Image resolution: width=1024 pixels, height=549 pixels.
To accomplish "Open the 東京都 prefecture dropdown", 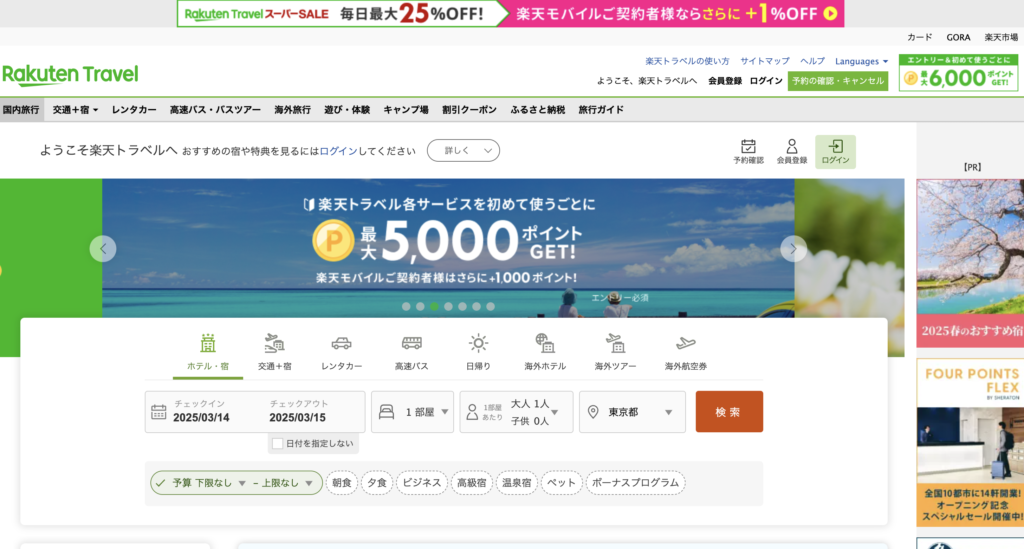I will (632, 412).
